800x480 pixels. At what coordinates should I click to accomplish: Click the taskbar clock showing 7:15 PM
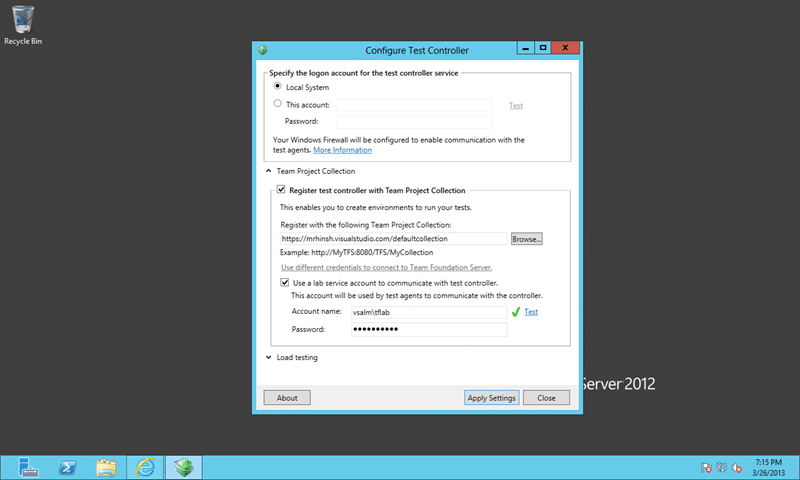click(x=768, y=467)
